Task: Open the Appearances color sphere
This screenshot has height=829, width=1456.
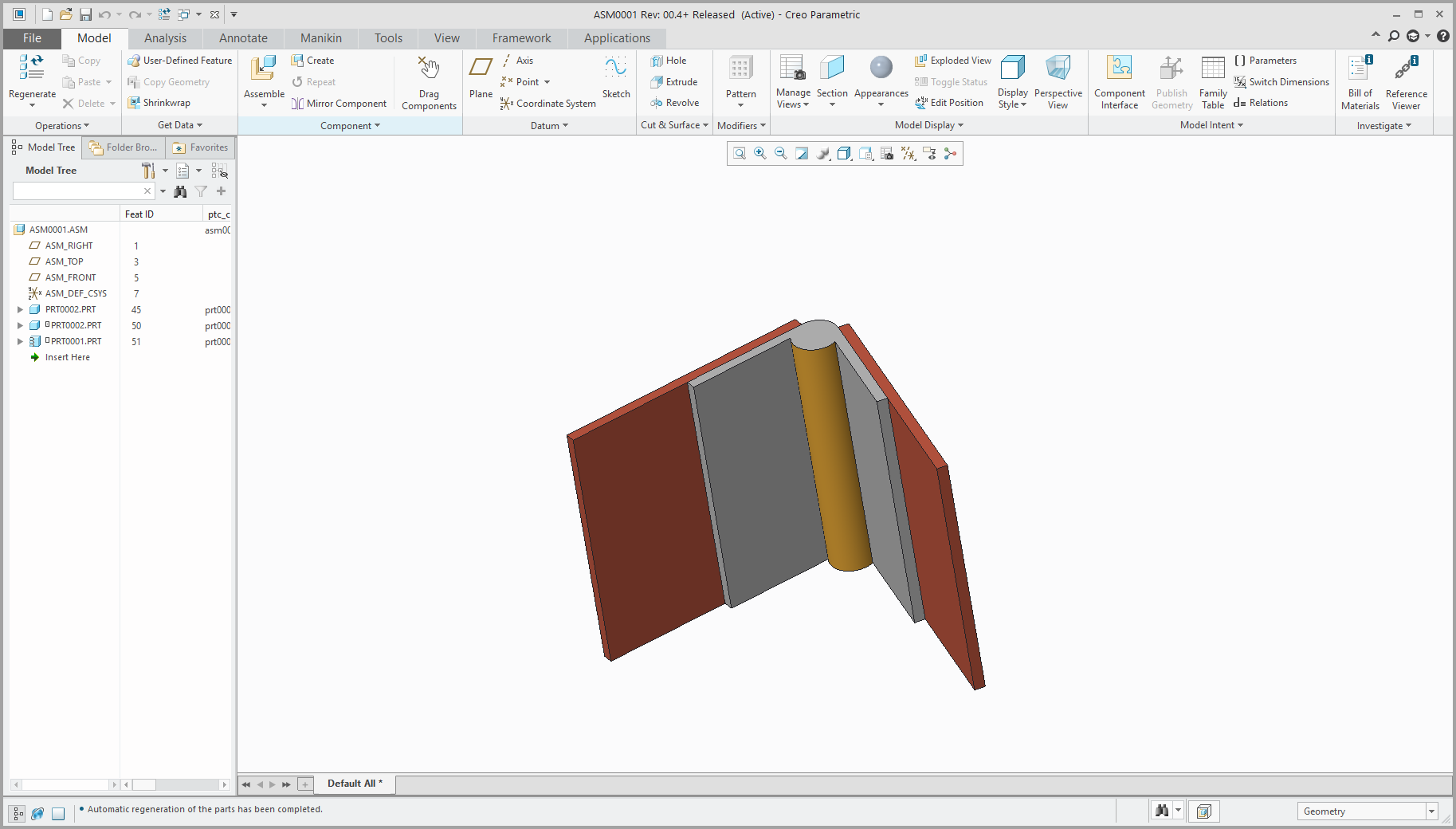Action: click(x=881, y=68)
